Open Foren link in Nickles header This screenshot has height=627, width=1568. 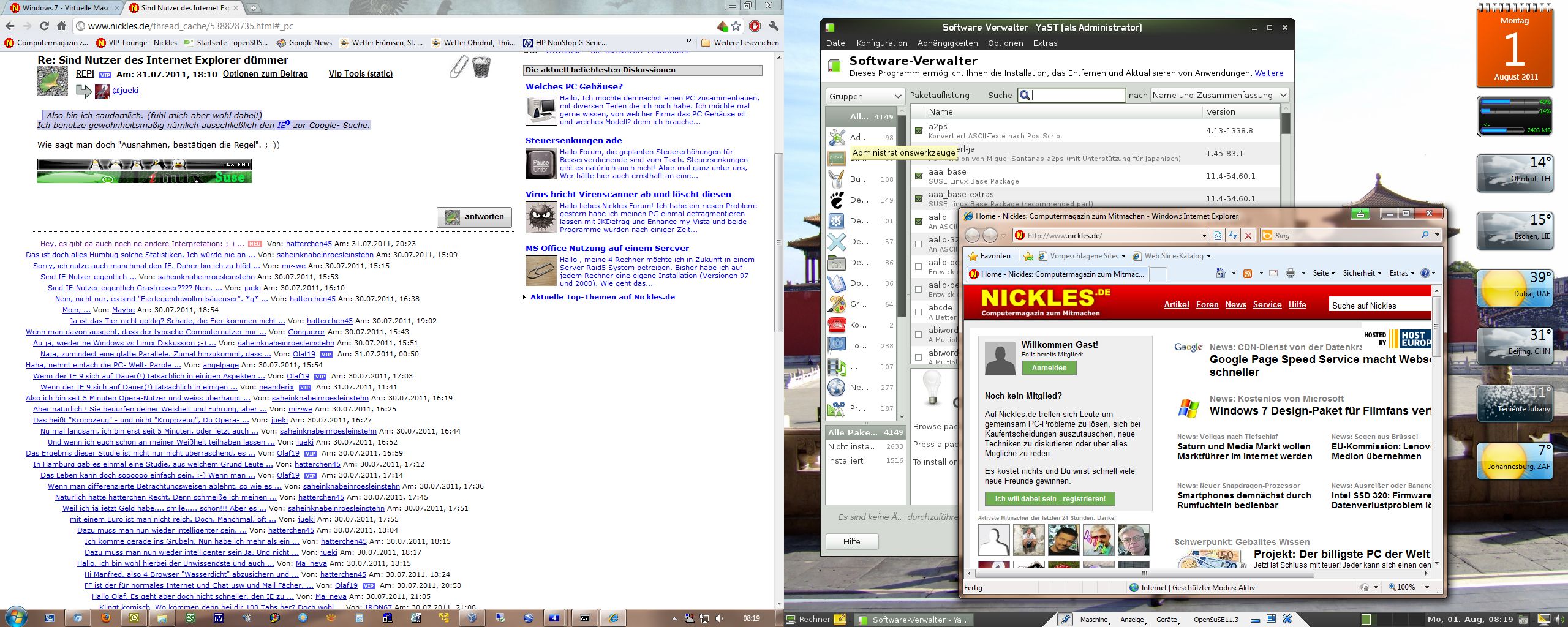click(x=1207, y=304)
